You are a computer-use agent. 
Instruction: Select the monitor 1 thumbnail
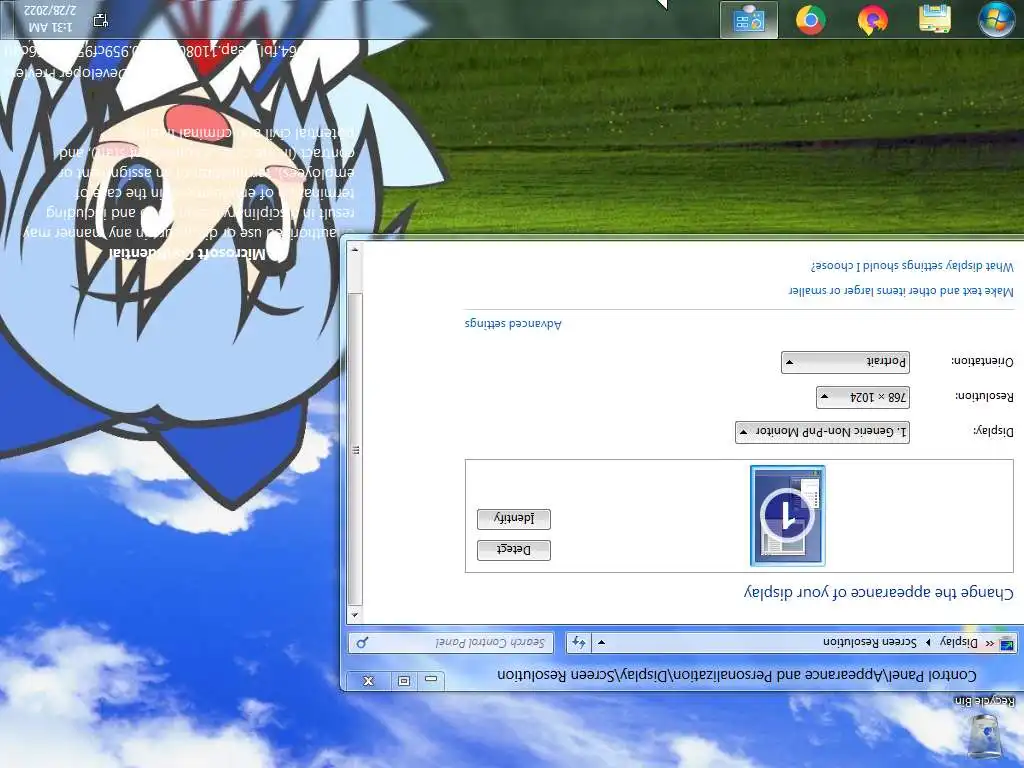[788, 515]
